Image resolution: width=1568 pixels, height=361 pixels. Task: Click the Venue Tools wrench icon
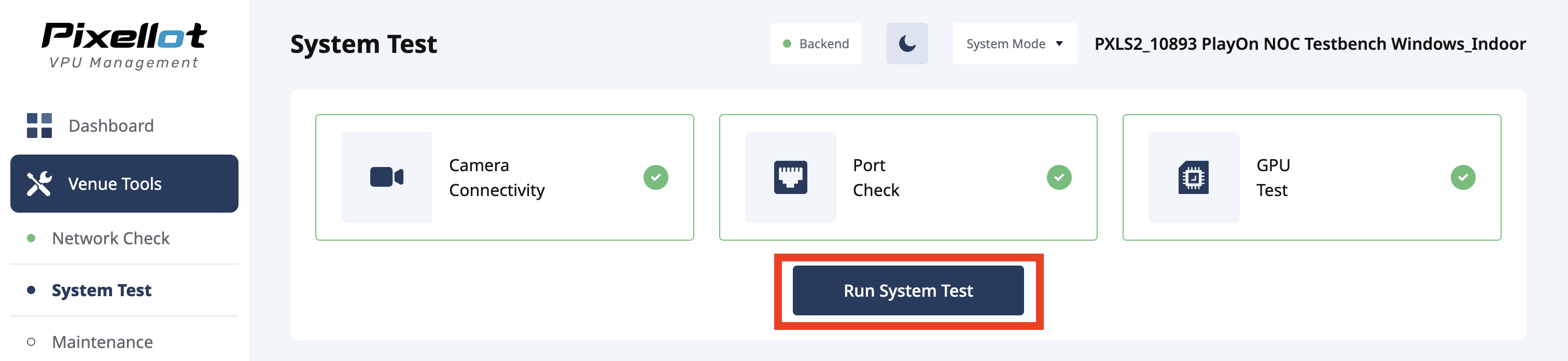coord(39,184)
